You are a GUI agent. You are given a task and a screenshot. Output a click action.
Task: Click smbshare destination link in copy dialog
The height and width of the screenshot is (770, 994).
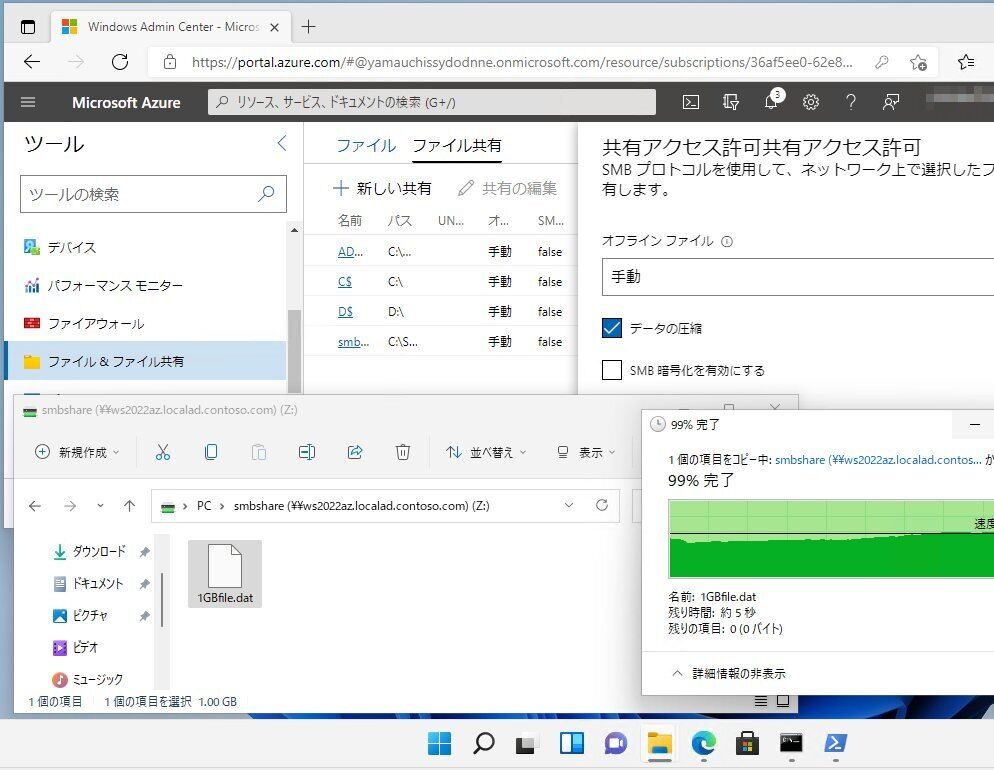(878, 459)
